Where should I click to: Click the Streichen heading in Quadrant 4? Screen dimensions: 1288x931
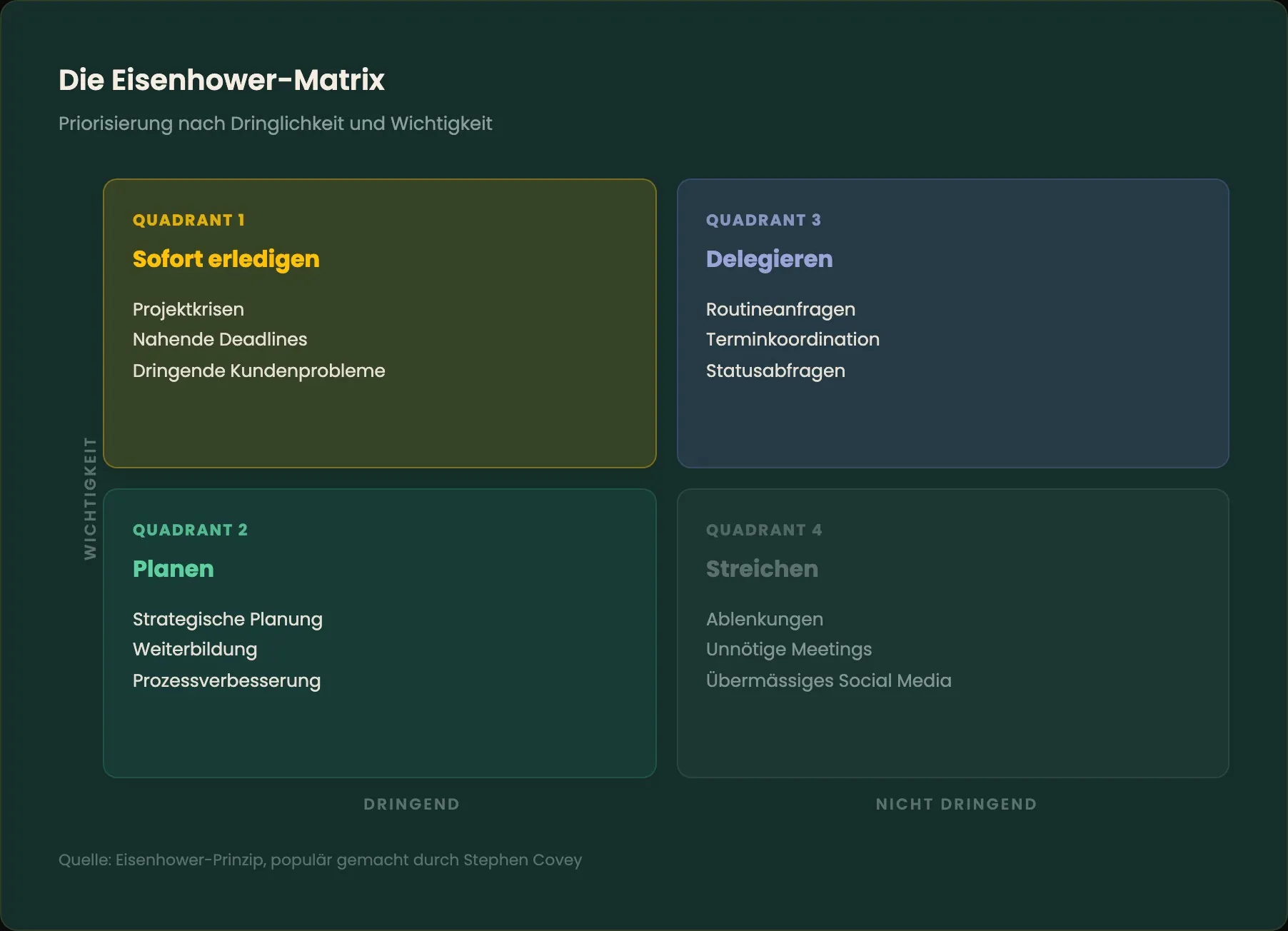click(x=762, y=569)
